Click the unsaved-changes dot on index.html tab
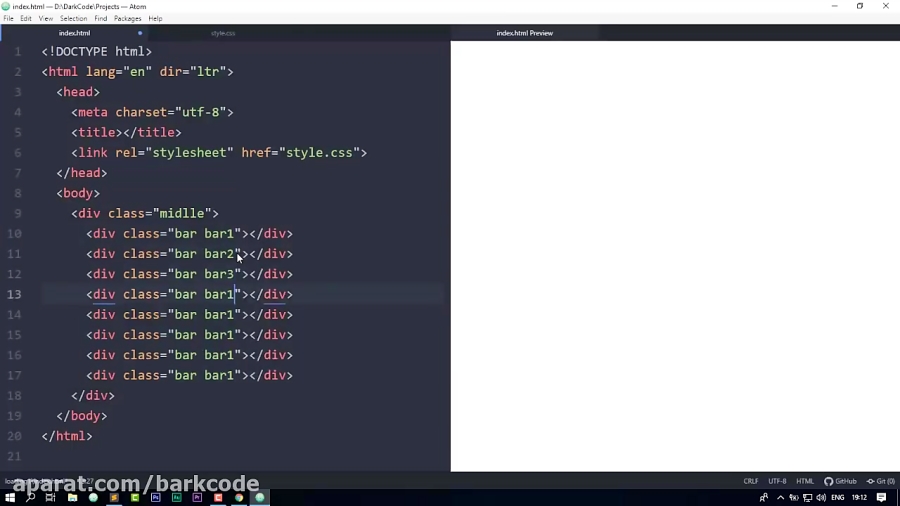Image resolution: width=900 pixels, height=506 pixels. (140, 33)
